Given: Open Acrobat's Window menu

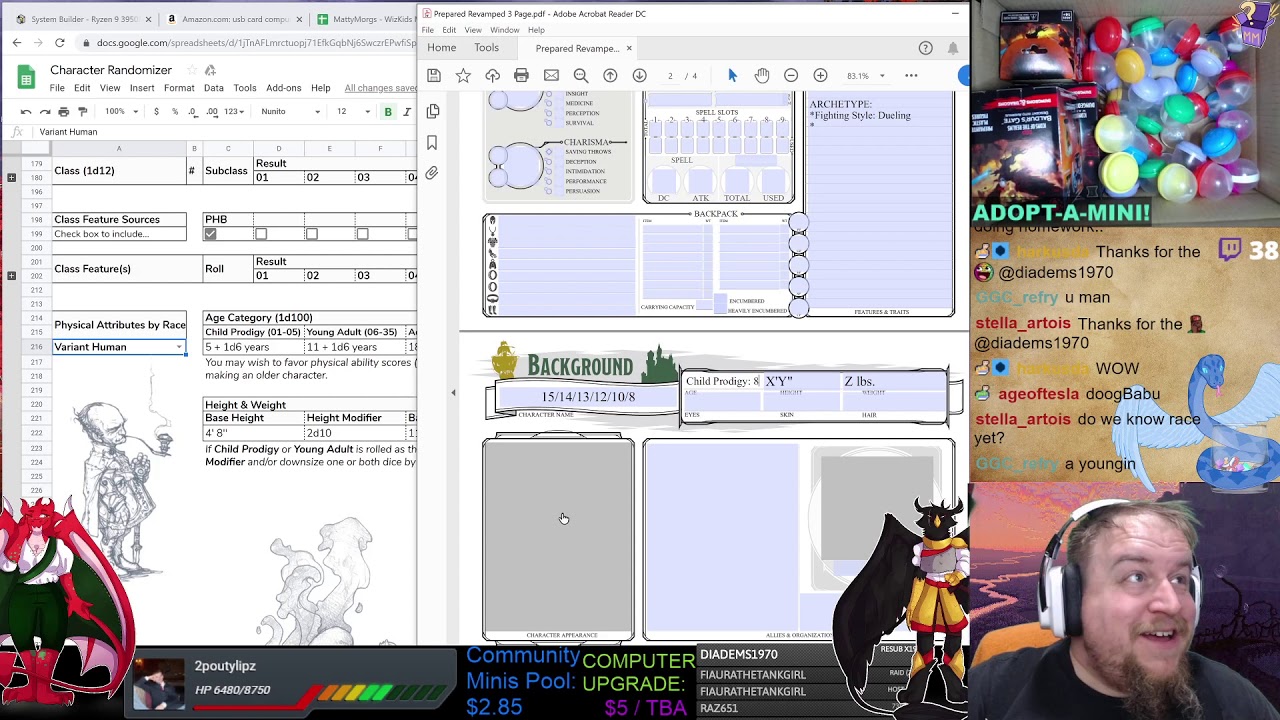Looking at the screenshot, I should tap(504, 30).
